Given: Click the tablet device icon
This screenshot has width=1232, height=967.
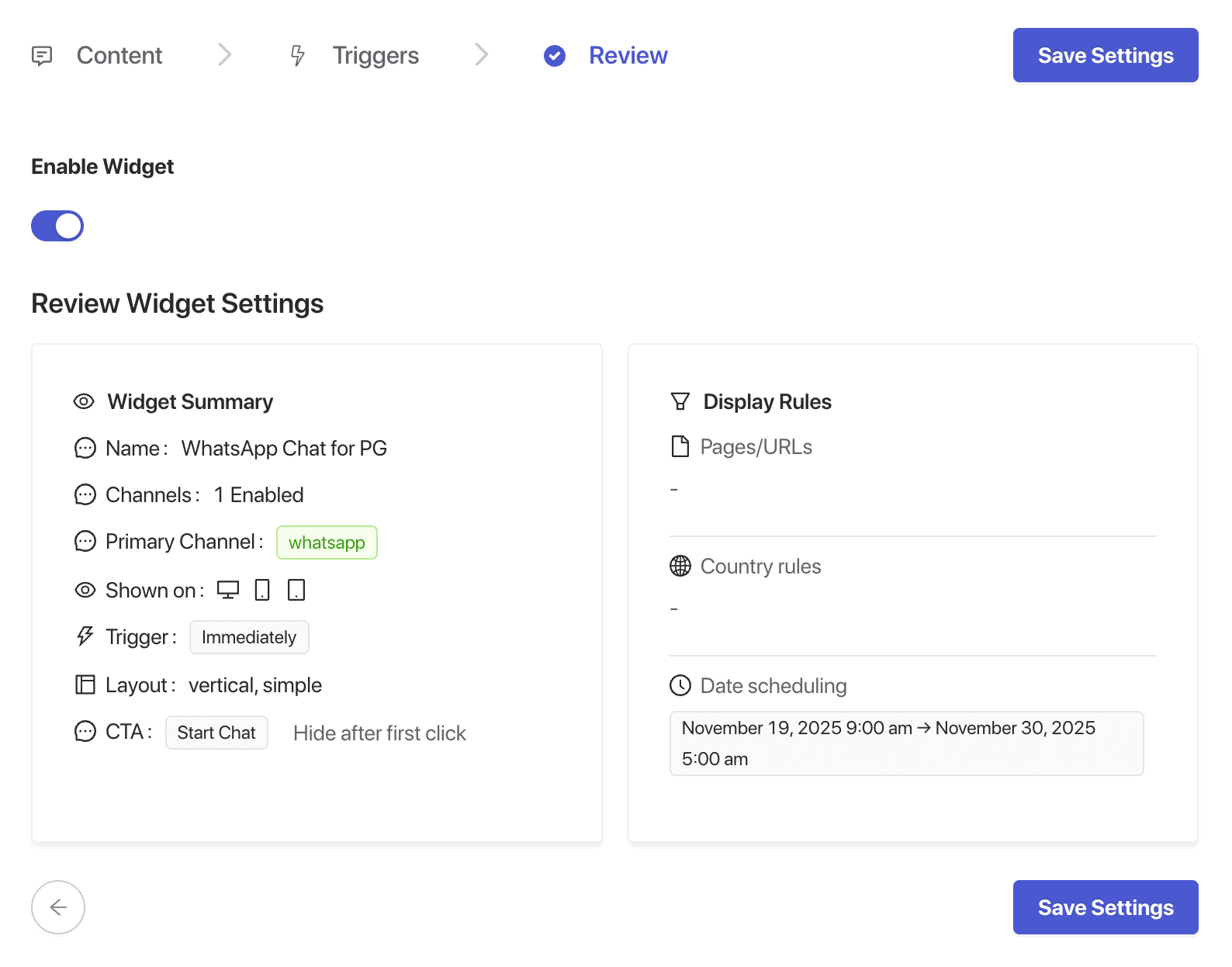Looking at the screenshot, I should [296, 590].
